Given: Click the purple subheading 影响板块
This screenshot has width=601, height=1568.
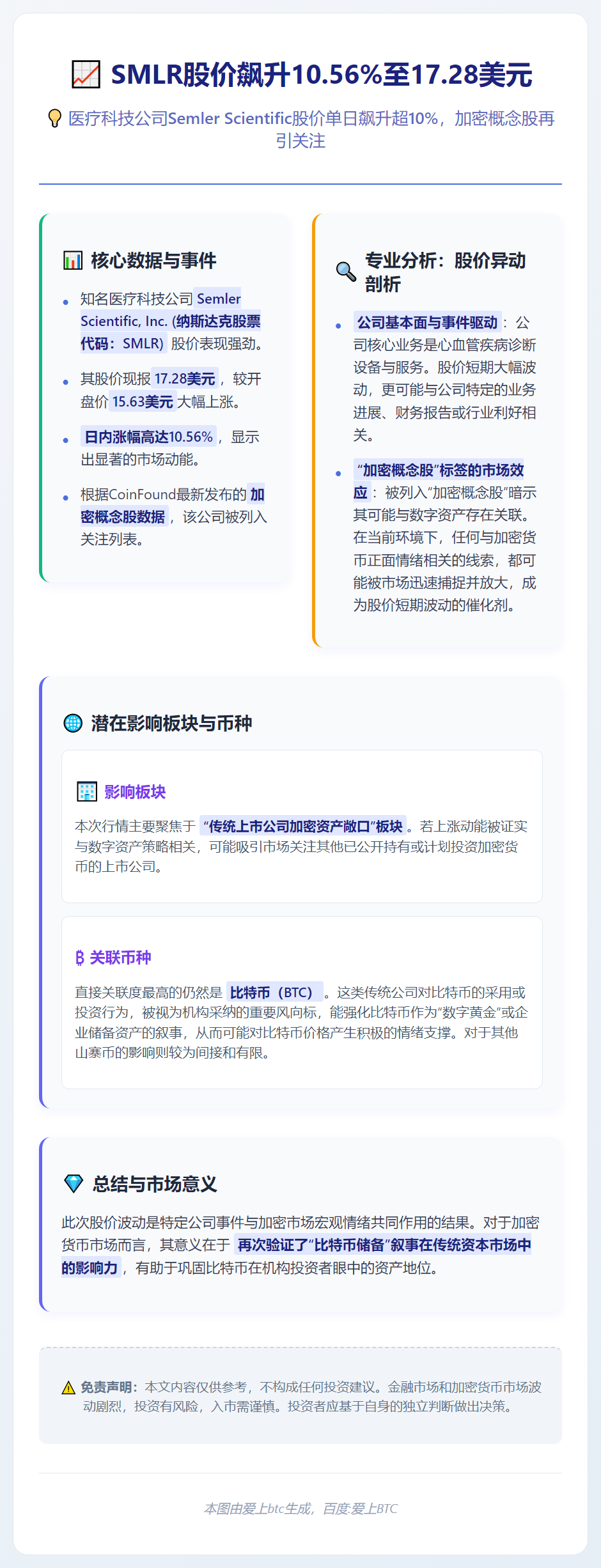Looking at the screenshot, I should tap(135, 792).
